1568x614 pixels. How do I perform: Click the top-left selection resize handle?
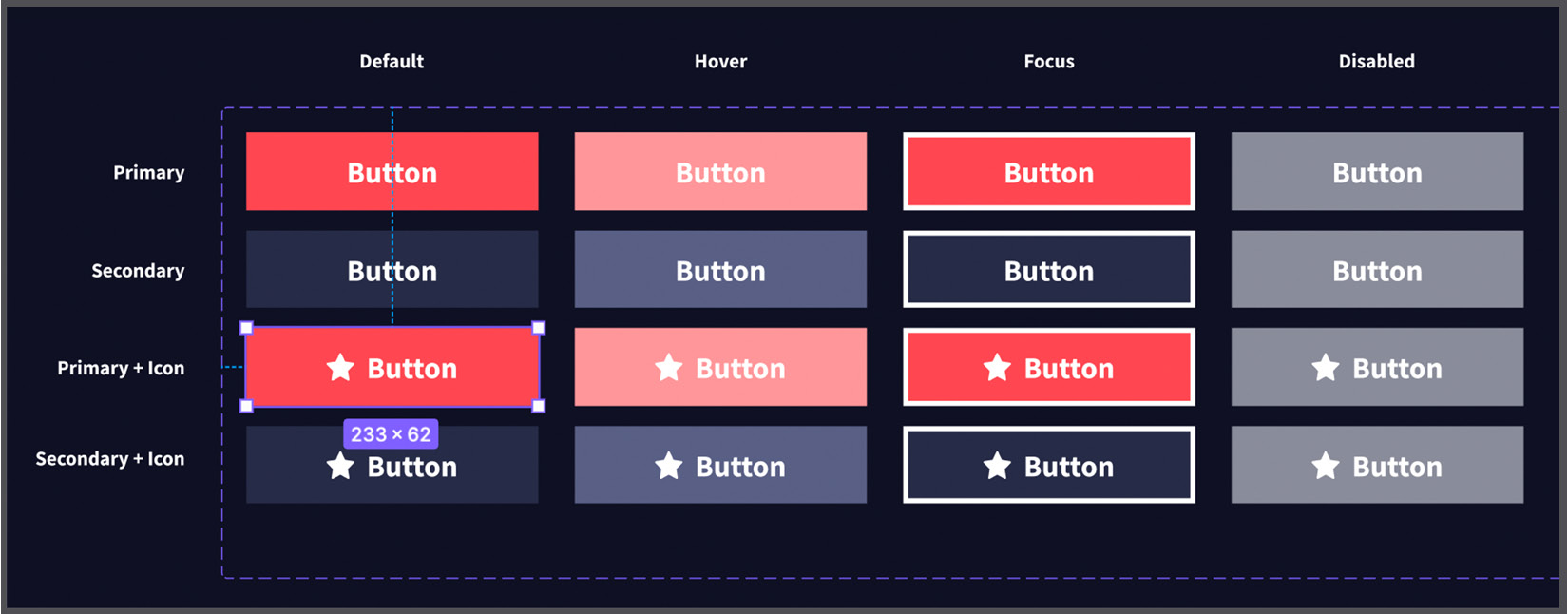(x=246, y=328)
